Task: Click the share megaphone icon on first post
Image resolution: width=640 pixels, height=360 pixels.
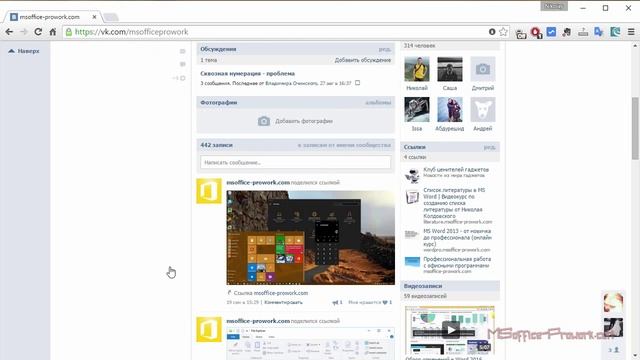Action: click(335, 302)
